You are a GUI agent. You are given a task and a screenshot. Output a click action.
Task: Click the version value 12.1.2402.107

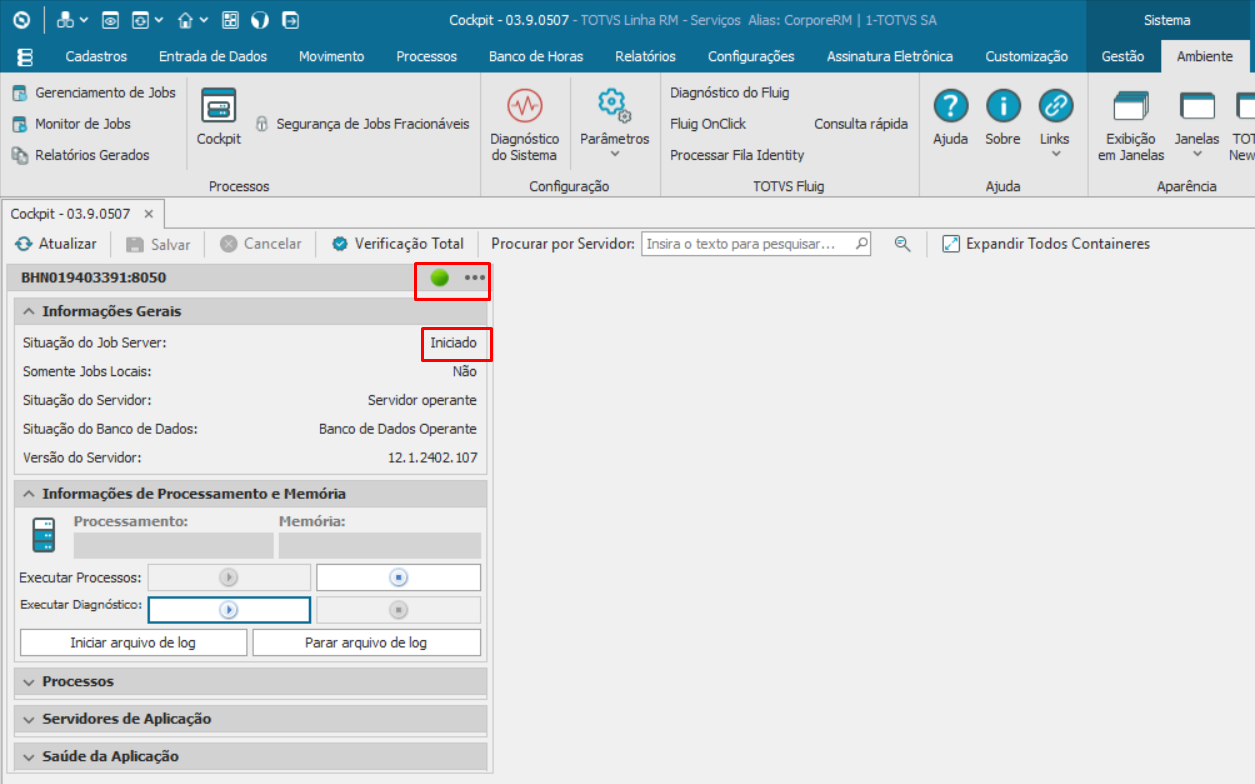(432, 458)
